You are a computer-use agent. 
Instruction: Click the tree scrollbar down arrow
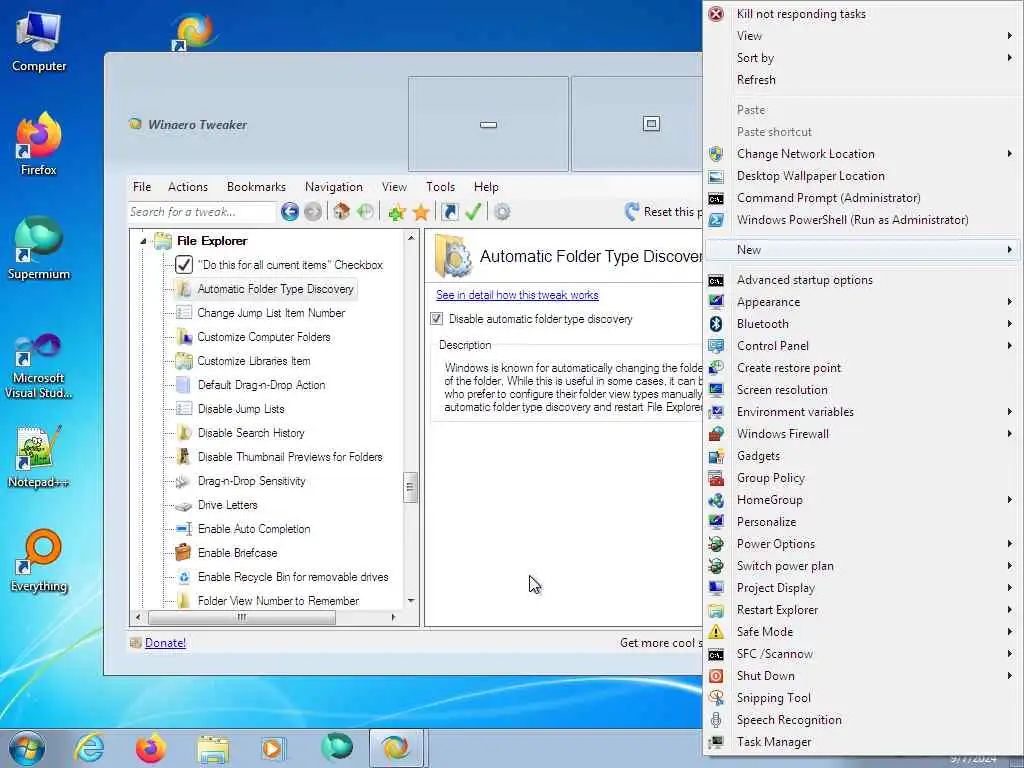tap(411, 601)
